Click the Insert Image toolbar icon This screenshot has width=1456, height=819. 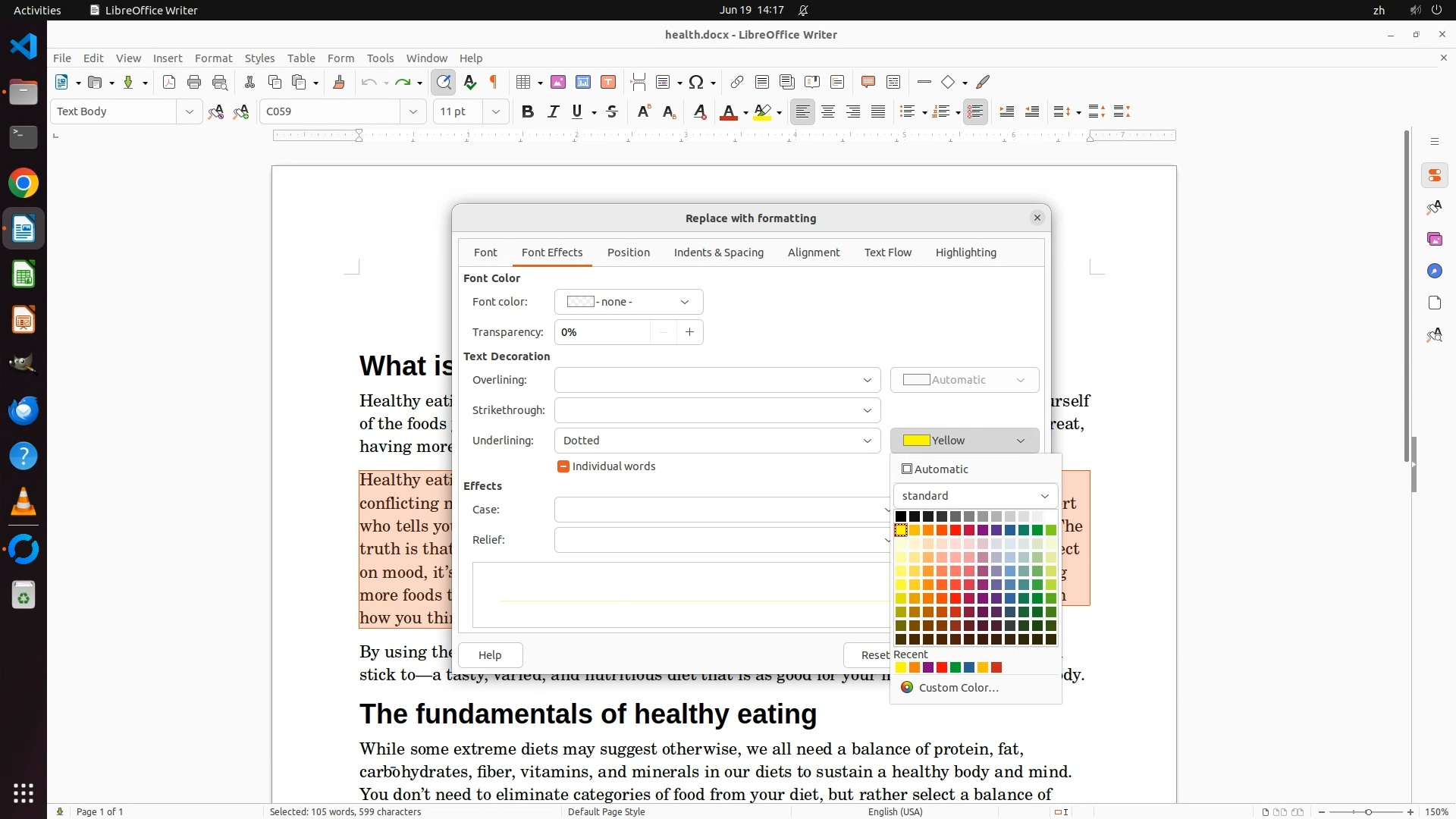pyautogui.click(x=558, y=82)
